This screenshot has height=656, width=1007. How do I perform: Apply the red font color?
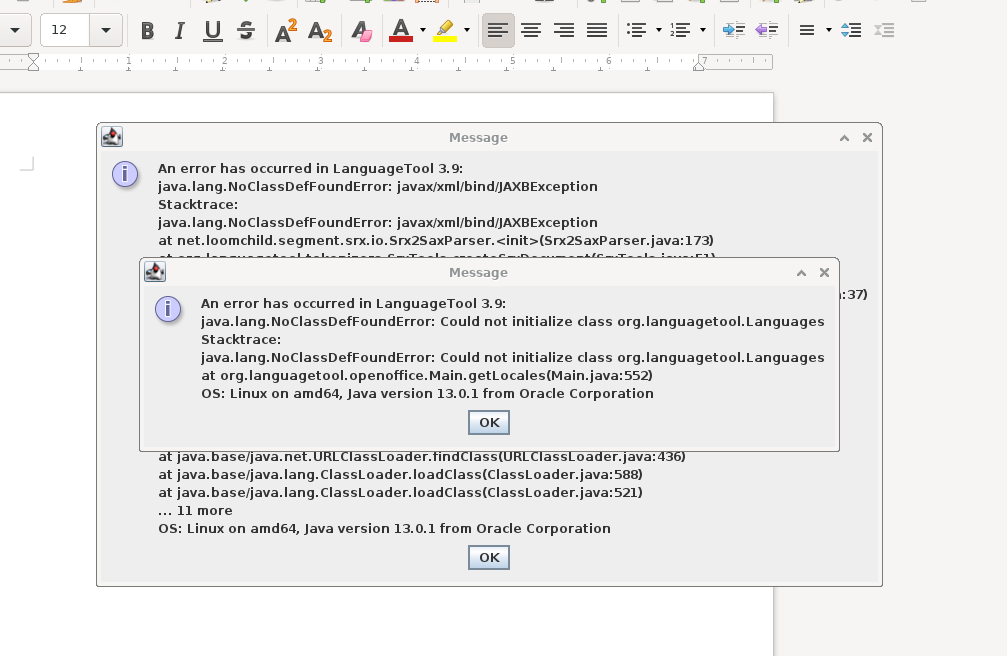401,30
